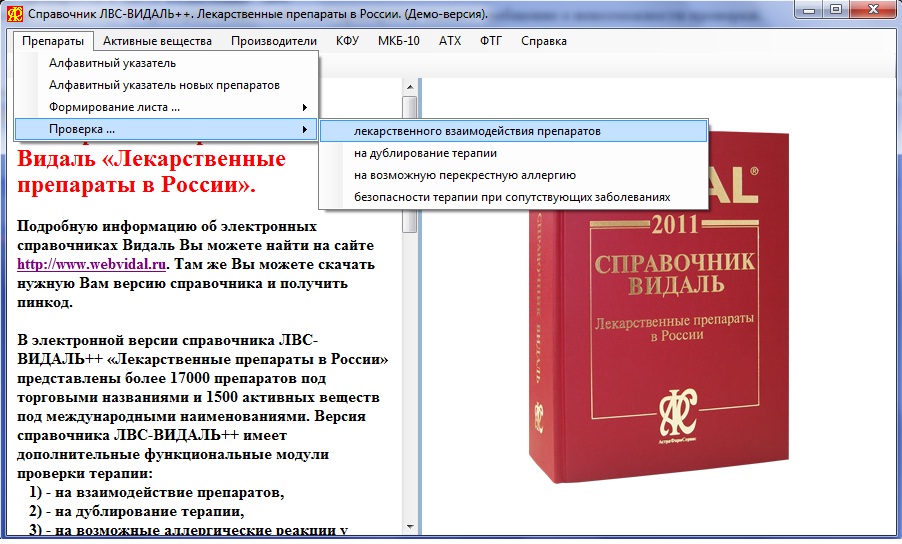902x544 pixels.
Task: Expand the Формирование листа submenu
Action: point(166,107)
